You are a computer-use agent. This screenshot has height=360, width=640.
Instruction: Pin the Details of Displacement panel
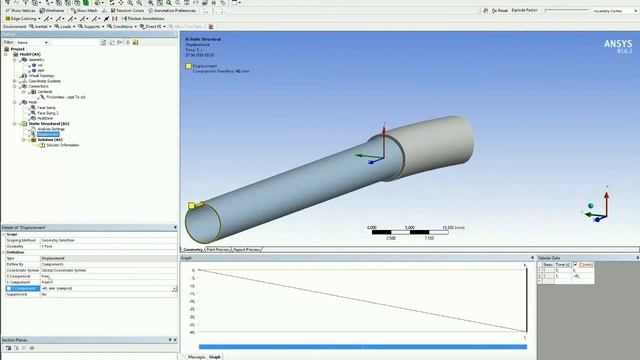coord(176,227)
